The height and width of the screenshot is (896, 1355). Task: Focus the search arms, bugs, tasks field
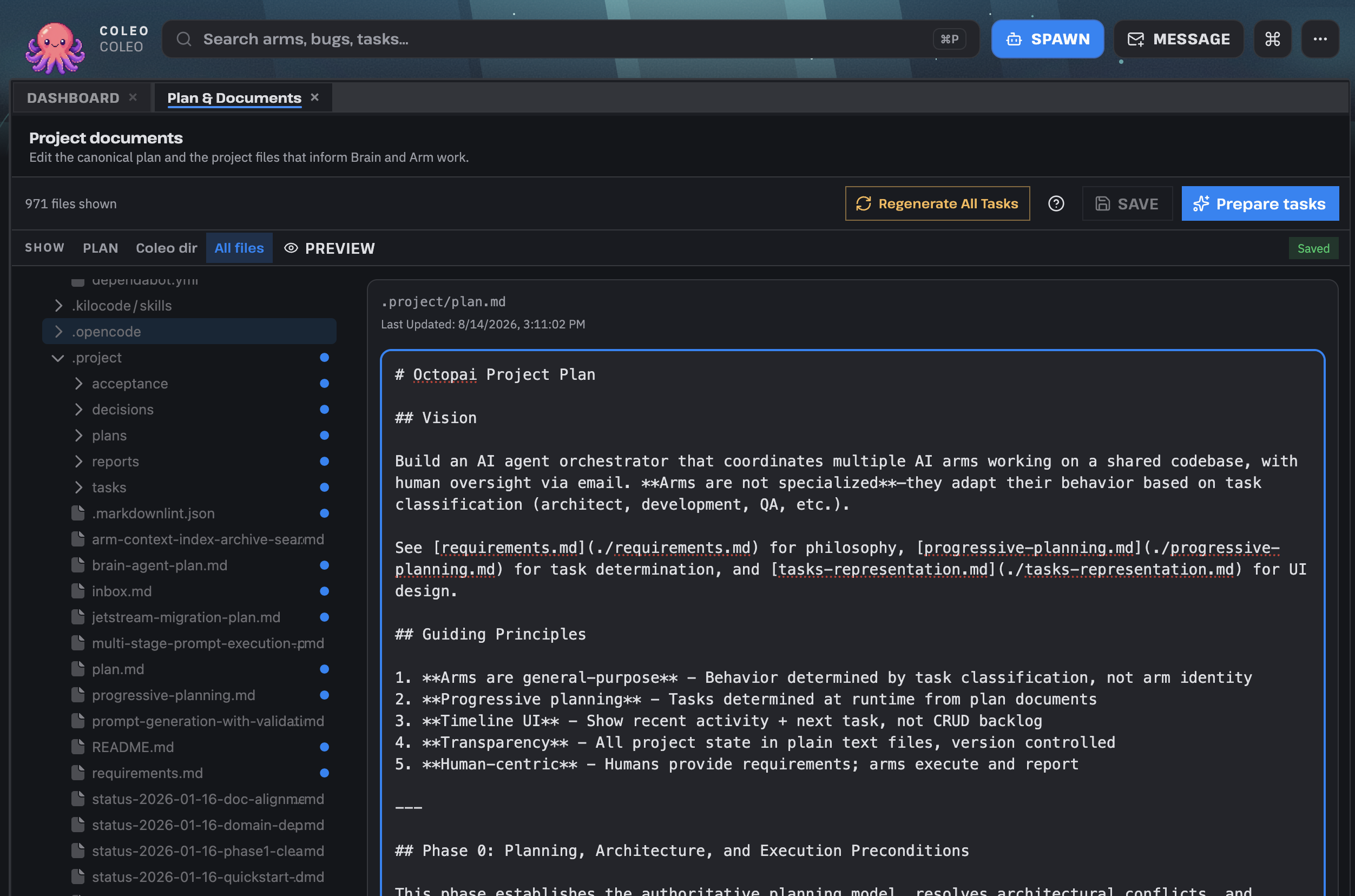(x=571, y=39)
